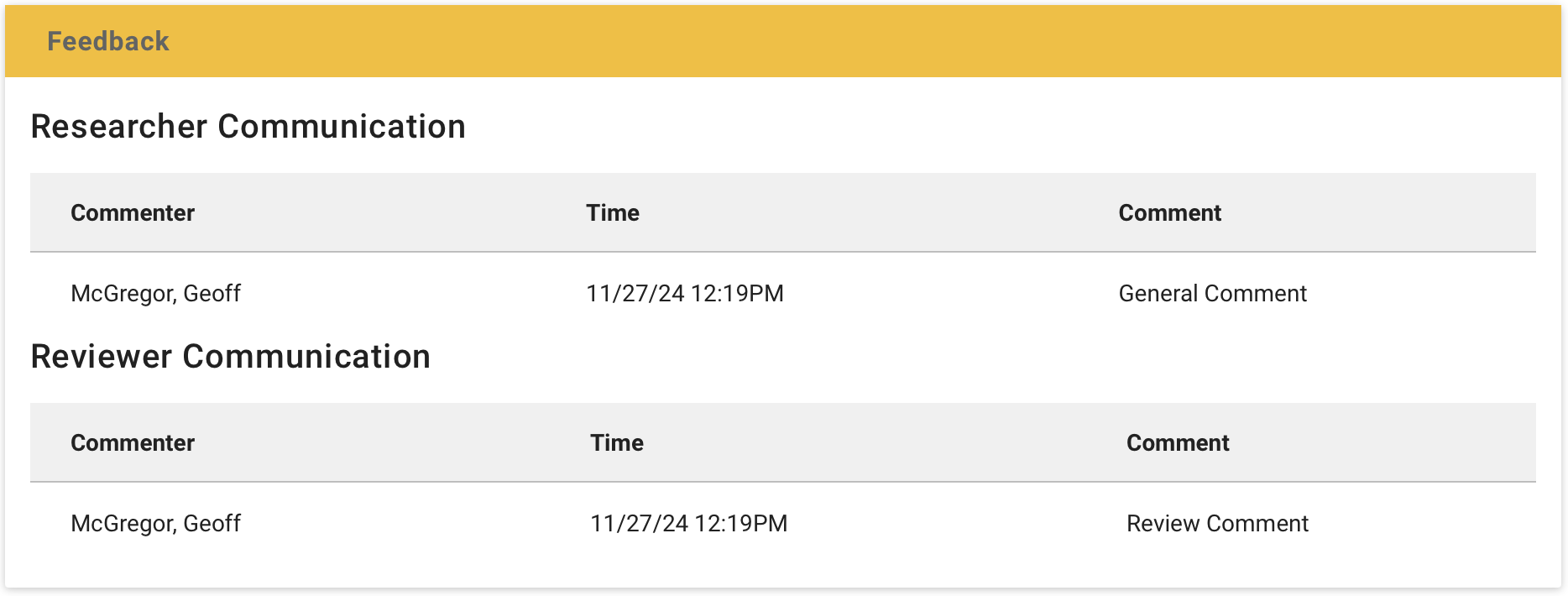Viewport: 1568px width, 596px height.
Task: Sort by the Time column header
Action: click(614, 212)
